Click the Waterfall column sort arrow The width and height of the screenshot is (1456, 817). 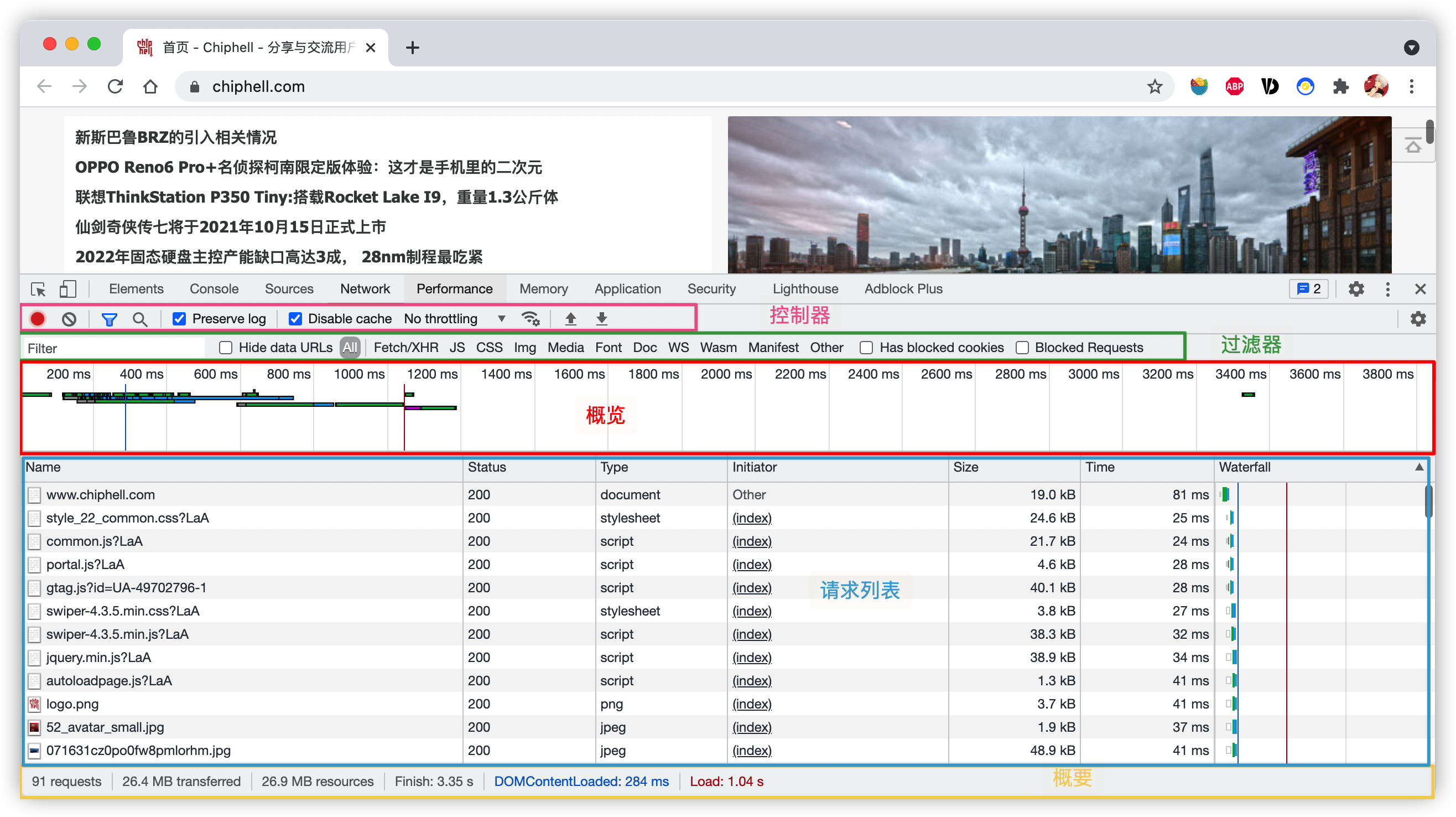1419,468
